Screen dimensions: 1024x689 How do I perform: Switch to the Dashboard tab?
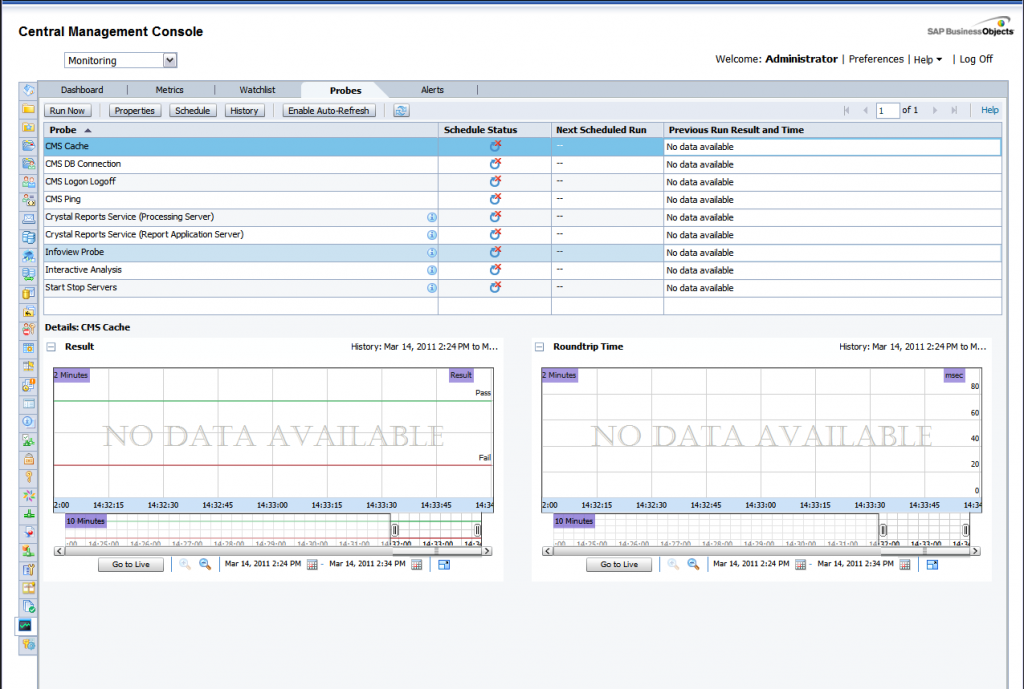click(x=82, y=90)
